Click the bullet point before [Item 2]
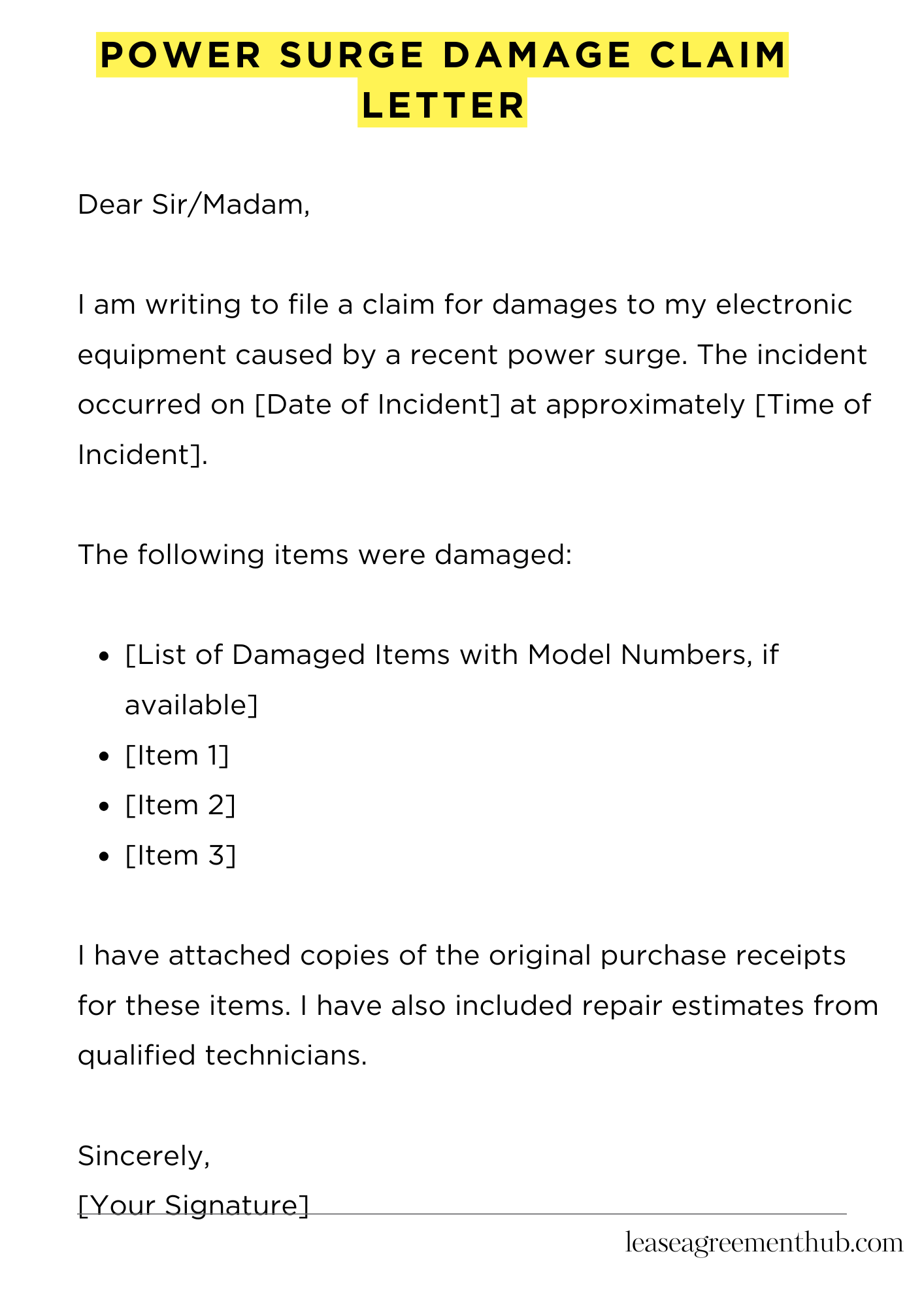The height and width of the screenshot is (1307, 924). click(102, 807)
